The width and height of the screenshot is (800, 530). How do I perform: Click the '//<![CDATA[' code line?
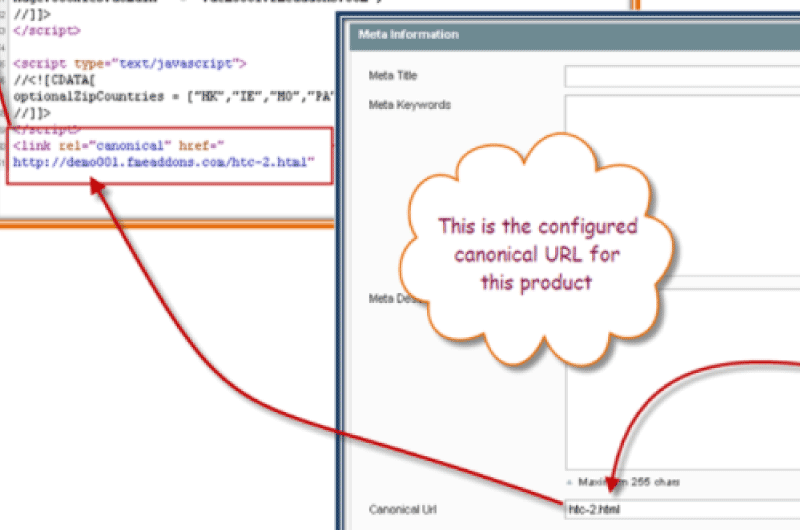click(54, 80)
